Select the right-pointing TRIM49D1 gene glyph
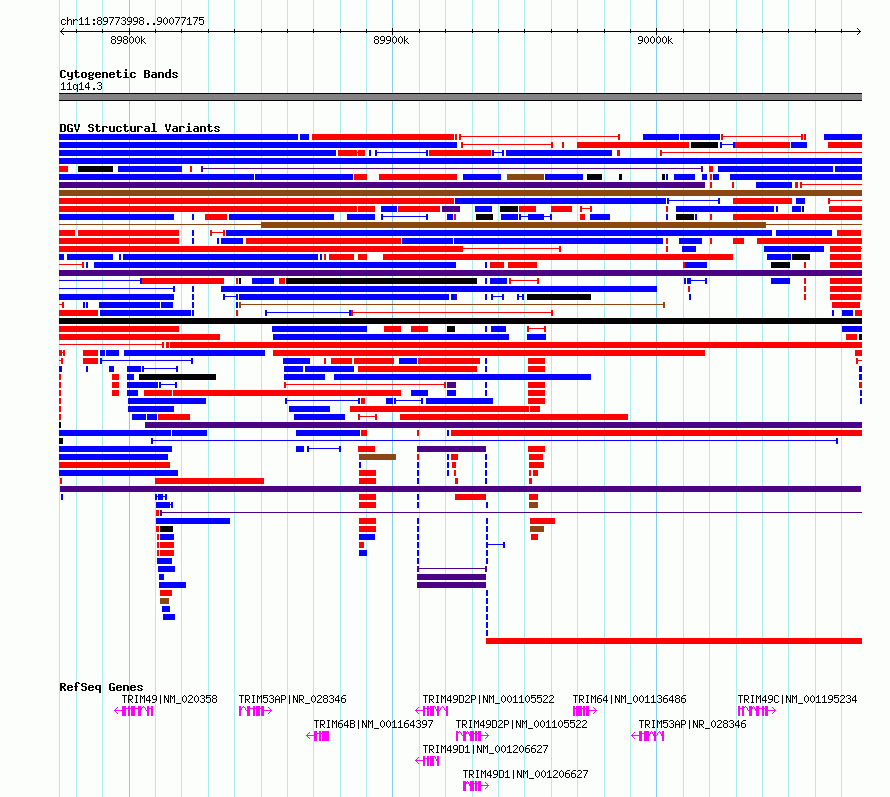Viewport: 890px width, 797px height. 476,786
